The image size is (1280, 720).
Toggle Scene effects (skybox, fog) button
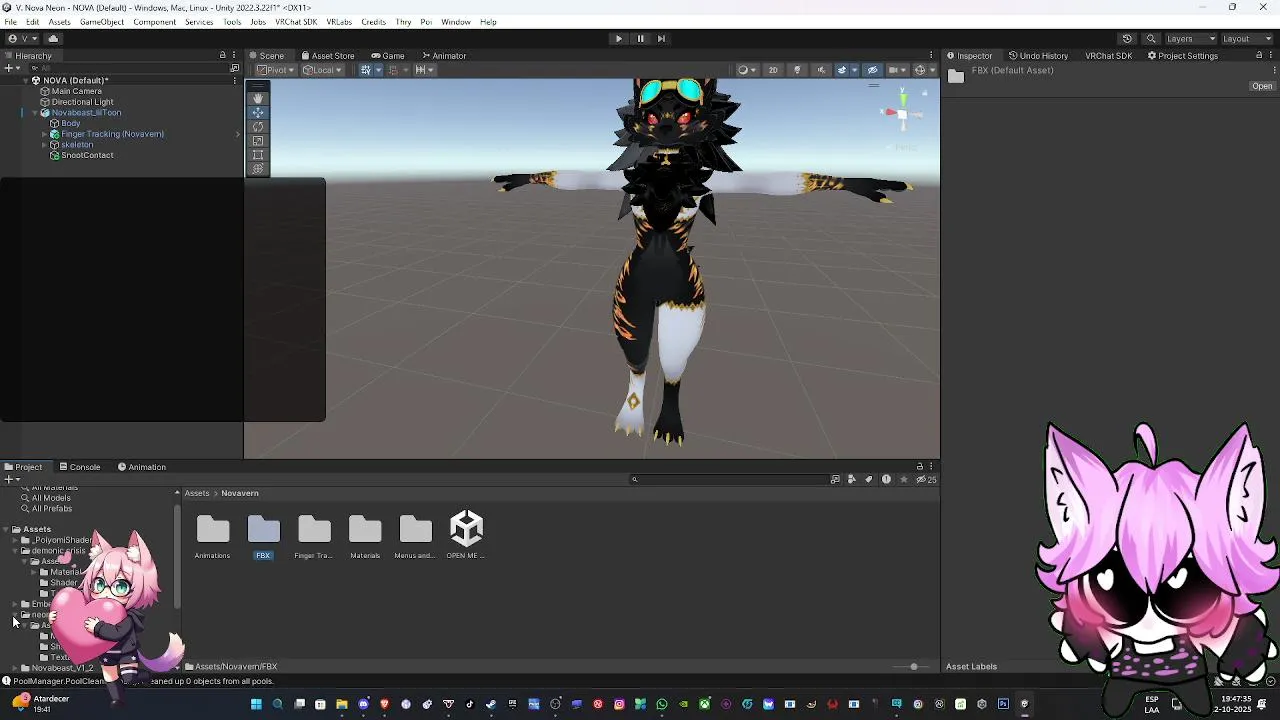pos(844,70)
